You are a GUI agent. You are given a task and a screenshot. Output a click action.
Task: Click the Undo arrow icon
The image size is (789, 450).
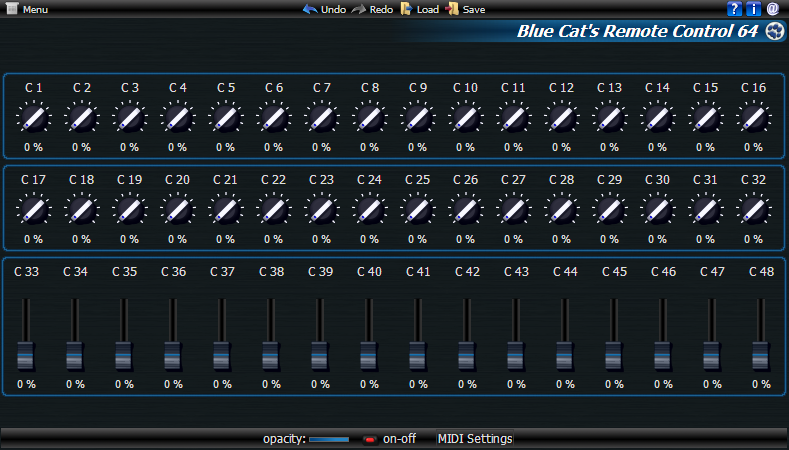tap(310, 9)
